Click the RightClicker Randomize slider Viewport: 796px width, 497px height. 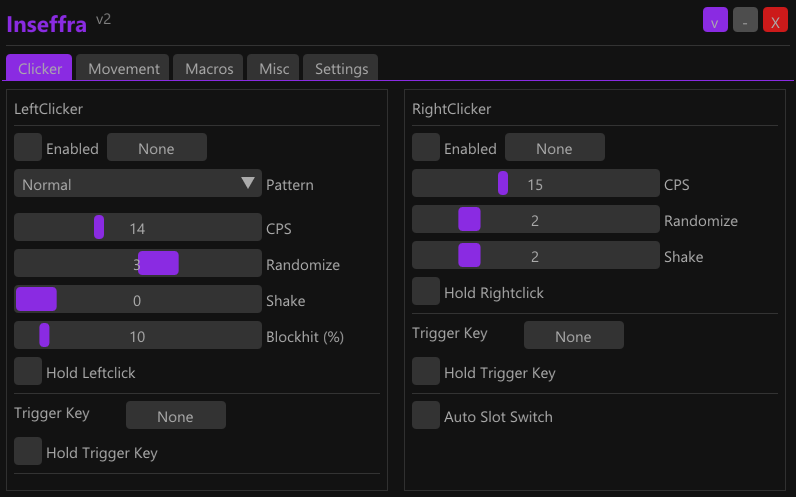pos(535,220)
